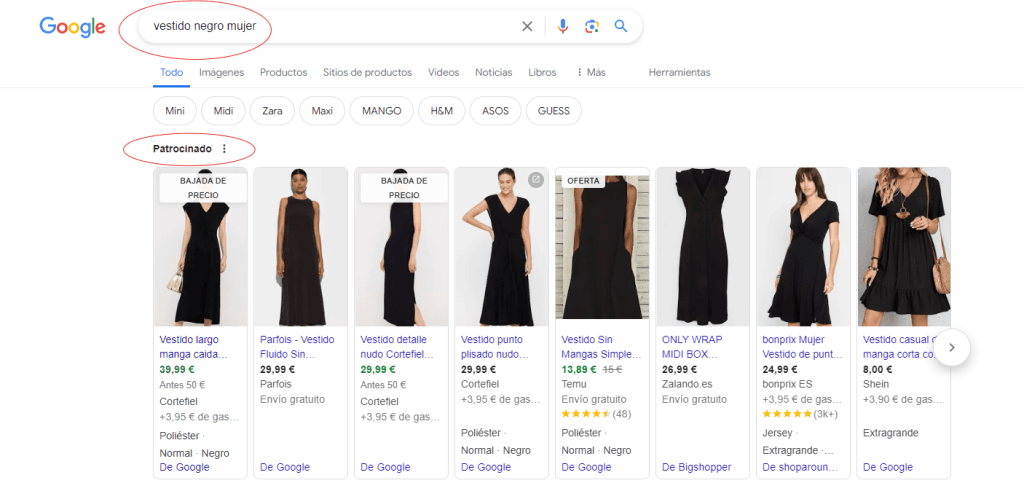Open Herramientas search tools

[x=679, y=72]
